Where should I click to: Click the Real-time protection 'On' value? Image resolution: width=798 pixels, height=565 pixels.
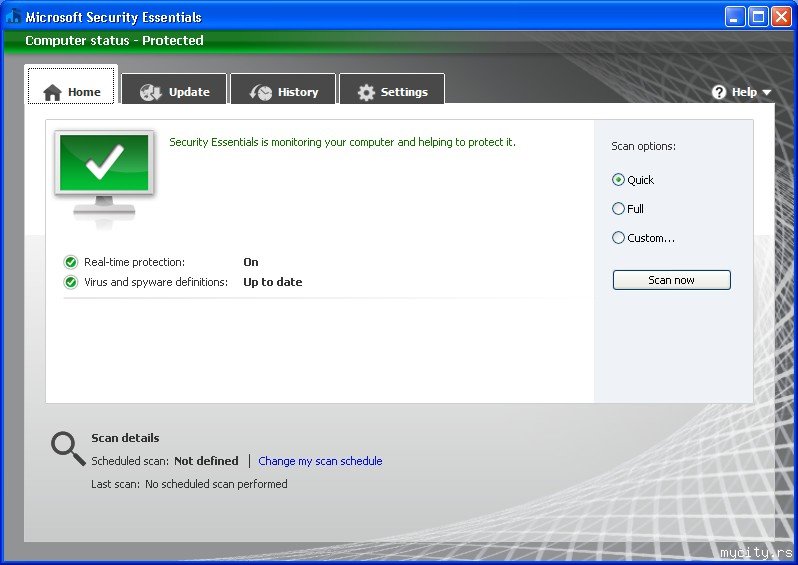coord(251,262)
